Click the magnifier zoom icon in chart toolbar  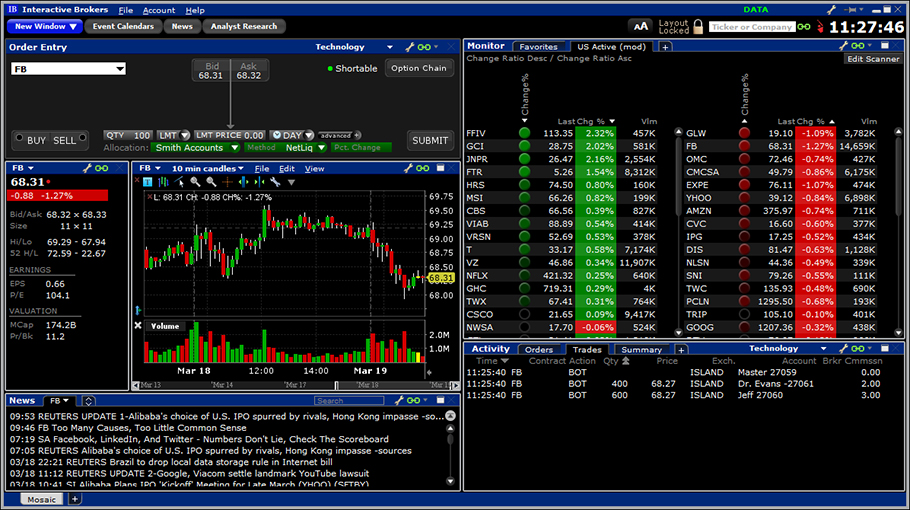(x=196, y=182)
